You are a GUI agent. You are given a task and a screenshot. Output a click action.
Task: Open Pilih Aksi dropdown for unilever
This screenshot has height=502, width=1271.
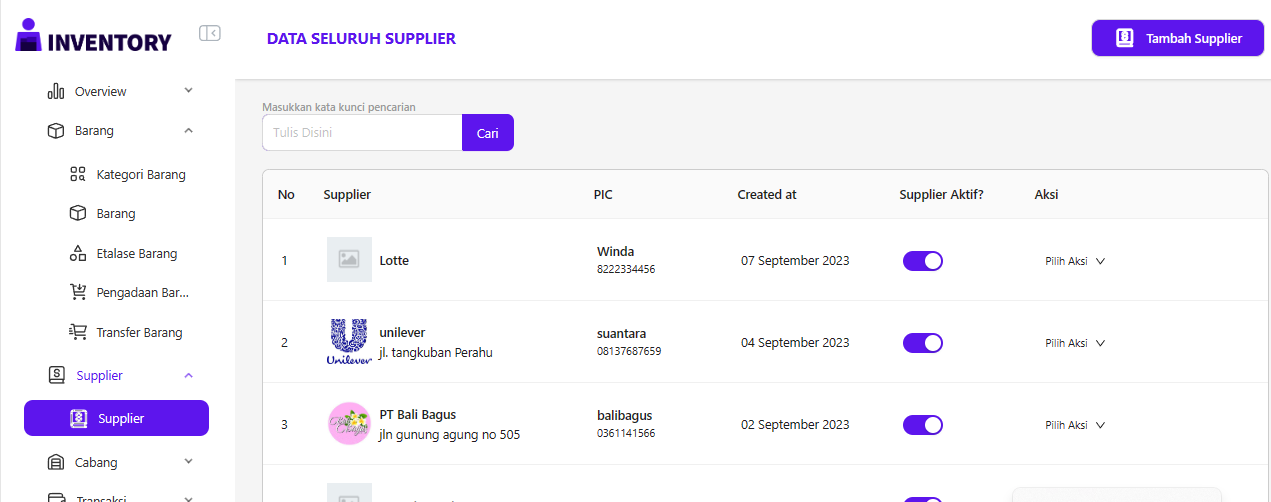click(1074, 343)
